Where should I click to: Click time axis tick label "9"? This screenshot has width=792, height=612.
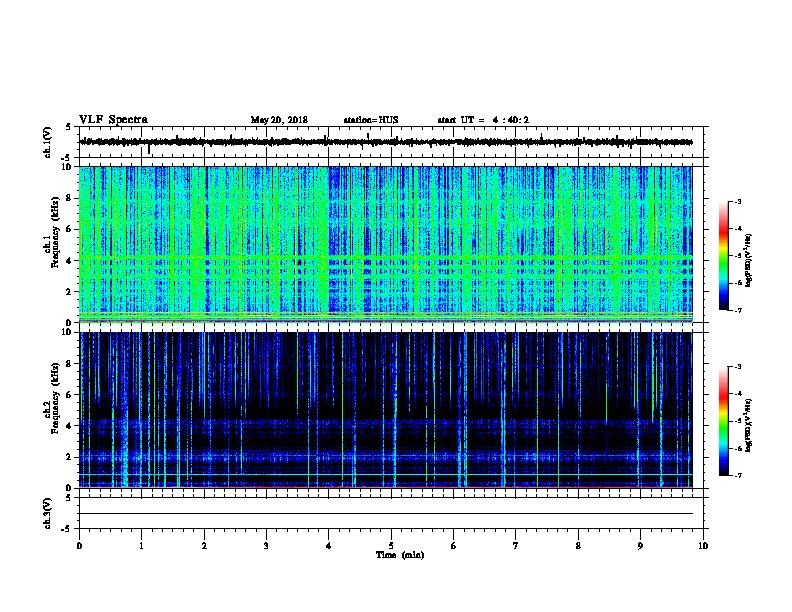640,546
